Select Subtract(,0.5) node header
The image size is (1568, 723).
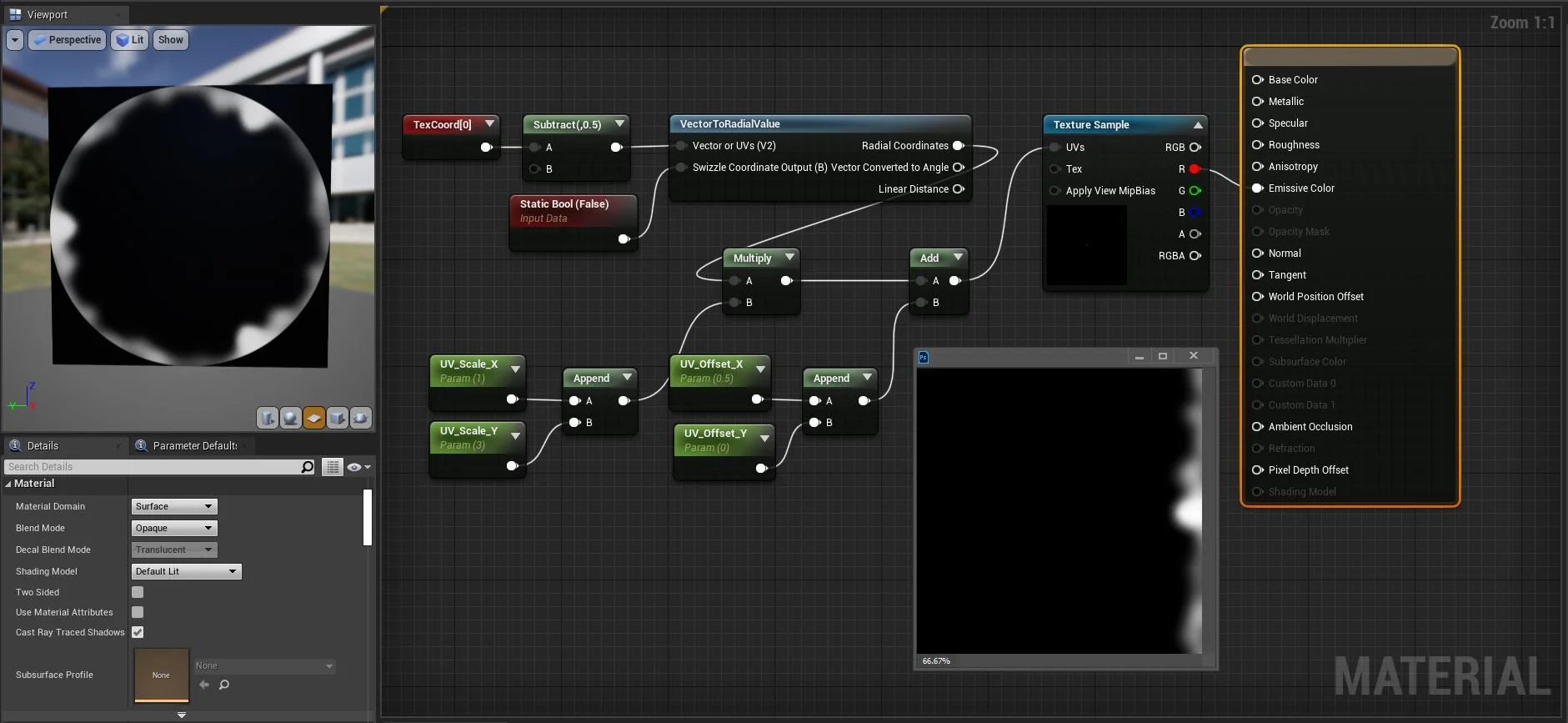tap(576, 125)
